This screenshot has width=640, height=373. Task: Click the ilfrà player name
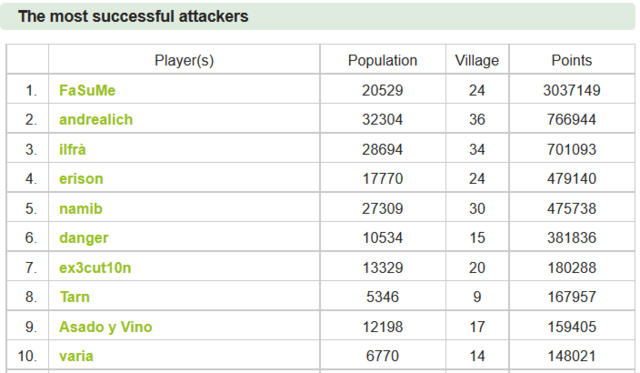pyautogui.click(x=72, y=149)
